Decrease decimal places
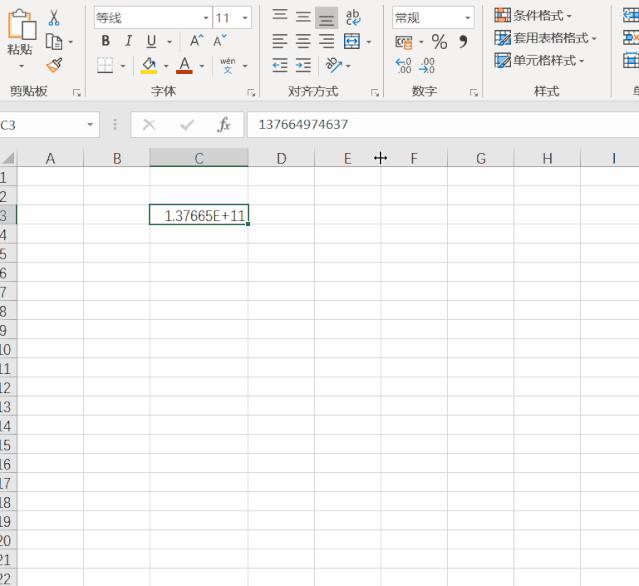 click(427, 65)
